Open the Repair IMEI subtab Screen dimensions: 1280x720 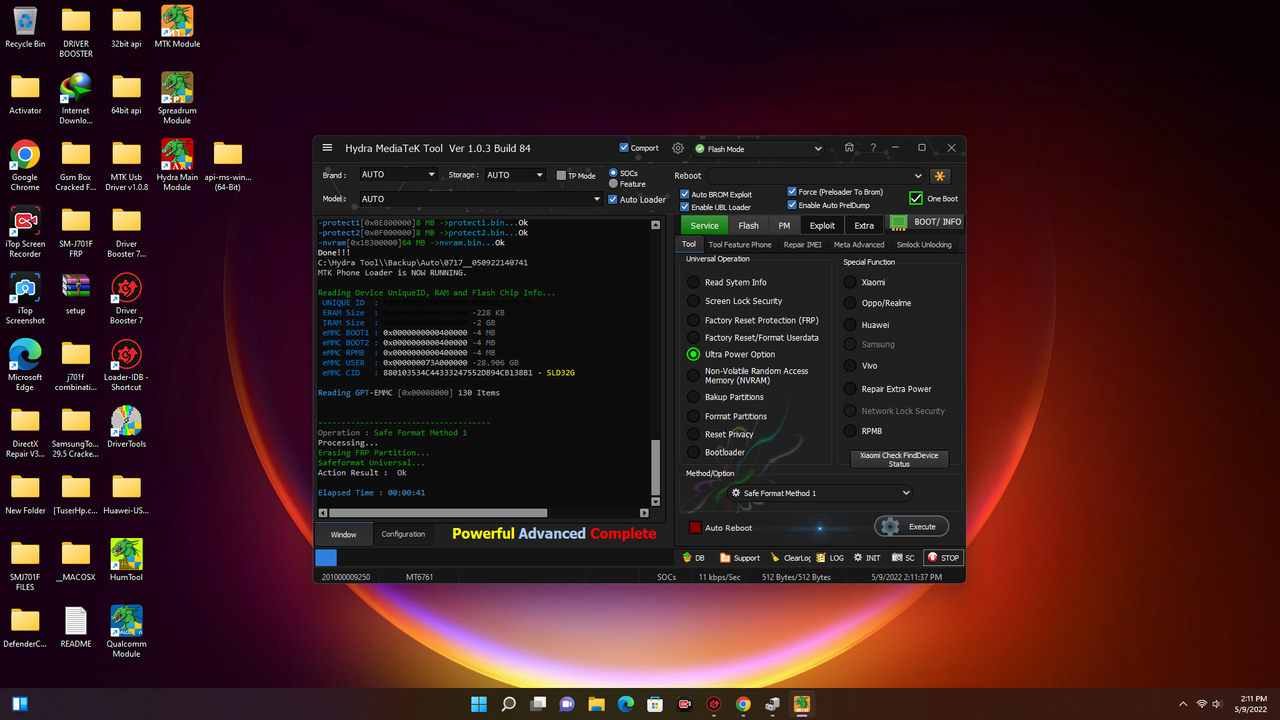coord(802,244)
